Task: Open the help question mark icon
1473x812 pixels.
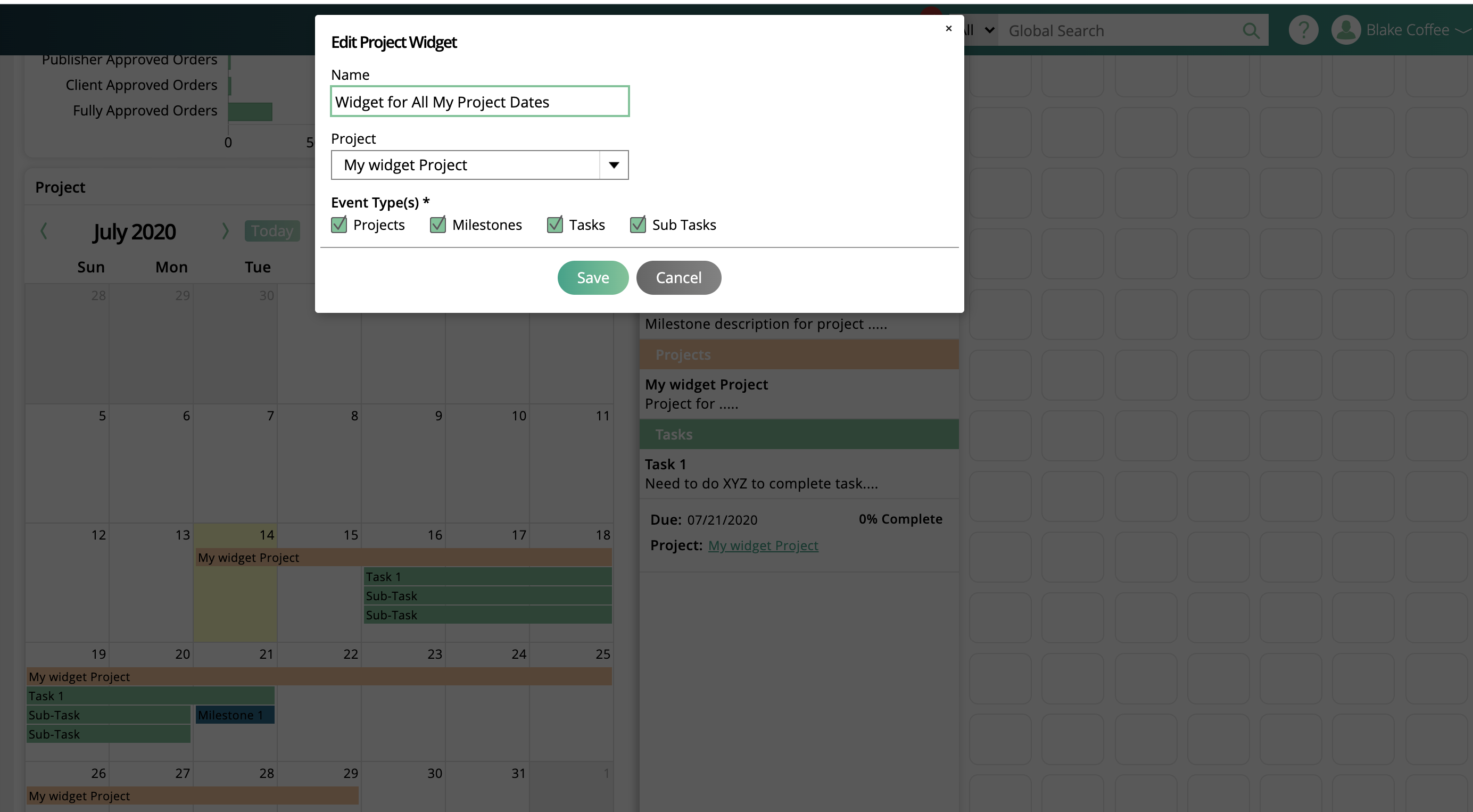Action: click(x=1303, y=30)
